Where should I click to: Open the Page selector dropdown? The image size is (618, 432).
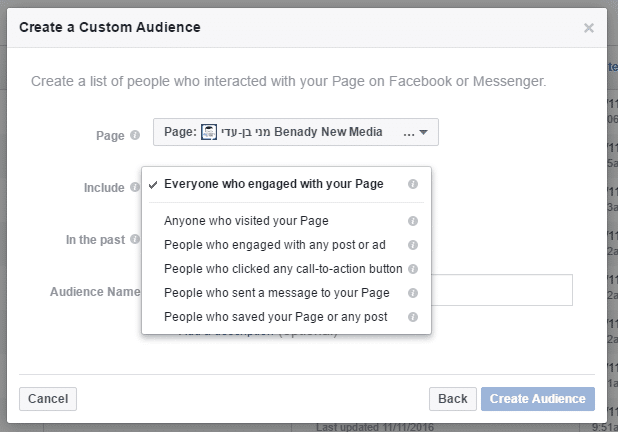296,132
